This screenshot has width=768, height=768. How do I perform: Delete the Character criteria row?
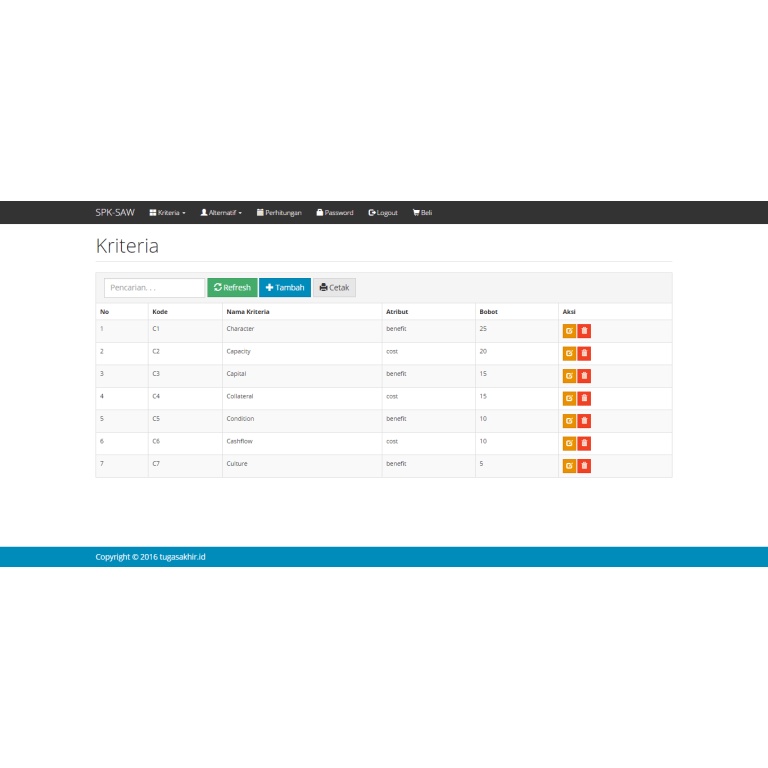coord(584,331)
